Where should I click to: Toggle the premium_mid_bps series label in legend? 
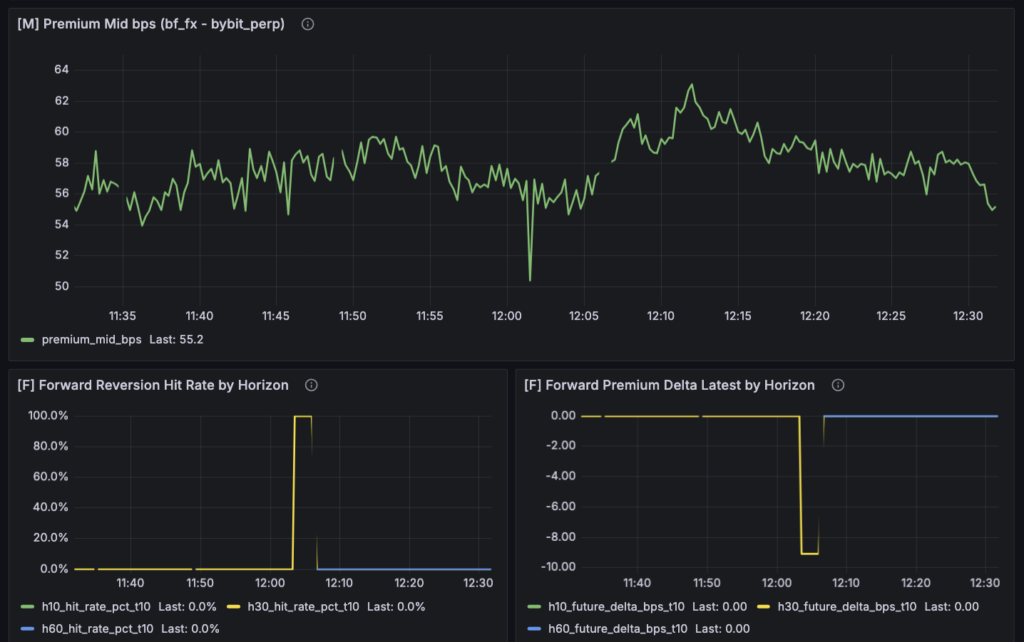(x=92, y=340)
